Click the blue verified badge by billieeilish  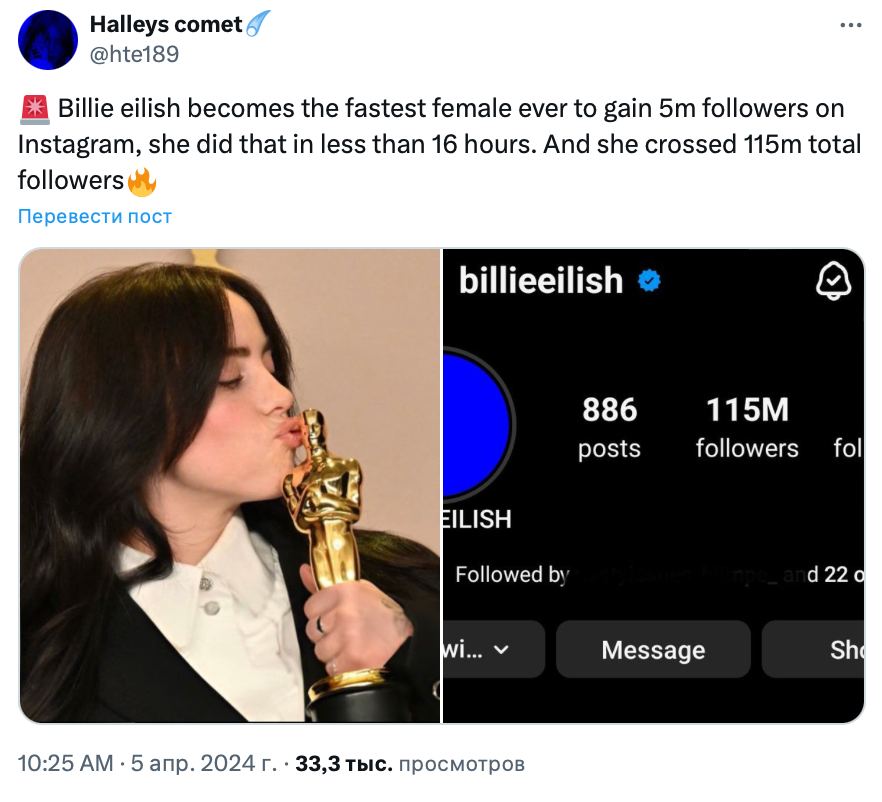click(x=649, y=282)
